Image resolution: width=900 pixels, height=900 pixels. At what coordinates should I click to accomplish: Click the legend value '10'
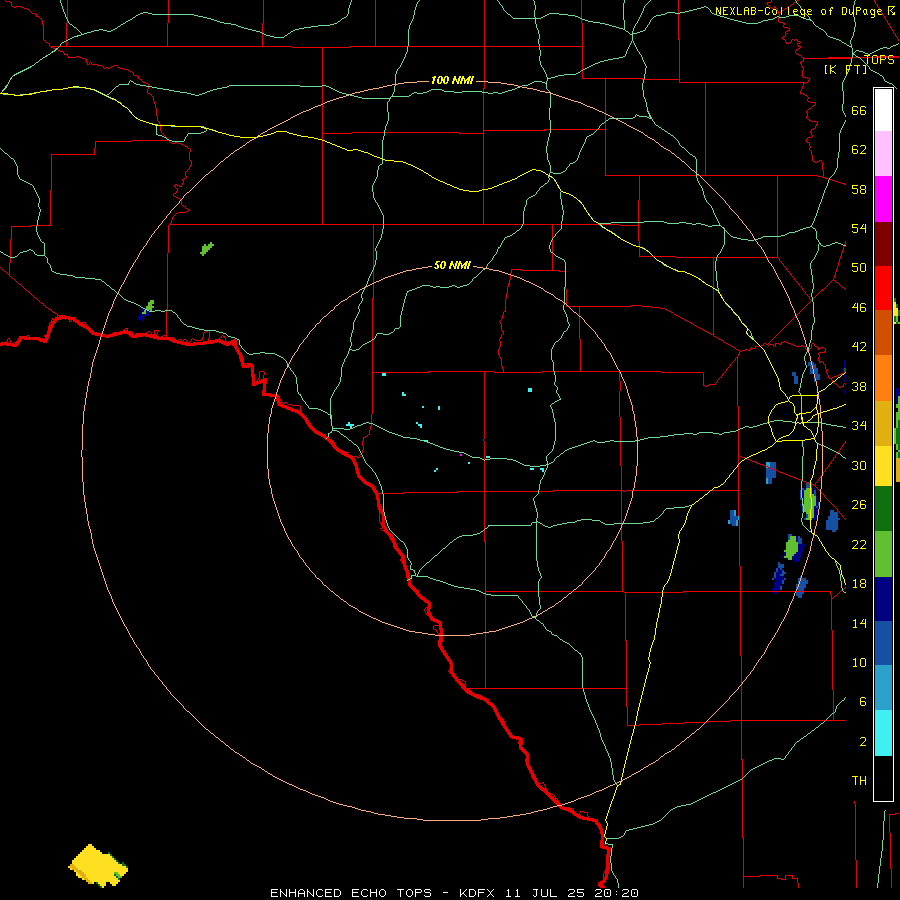tap(859, 663)
